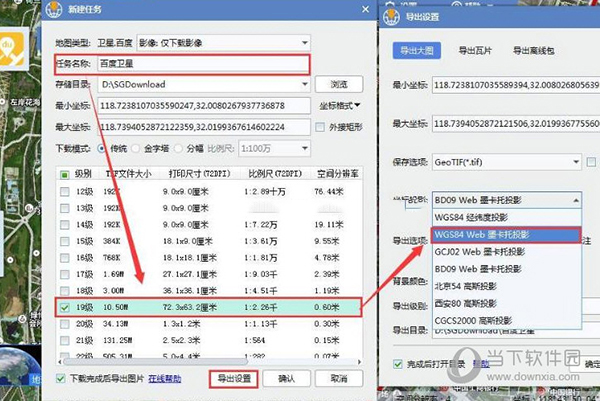Uncheck the 19级 row checkbox
This screenshot has height=401, width=600.
pyautogui.click(x=65, y=307)
